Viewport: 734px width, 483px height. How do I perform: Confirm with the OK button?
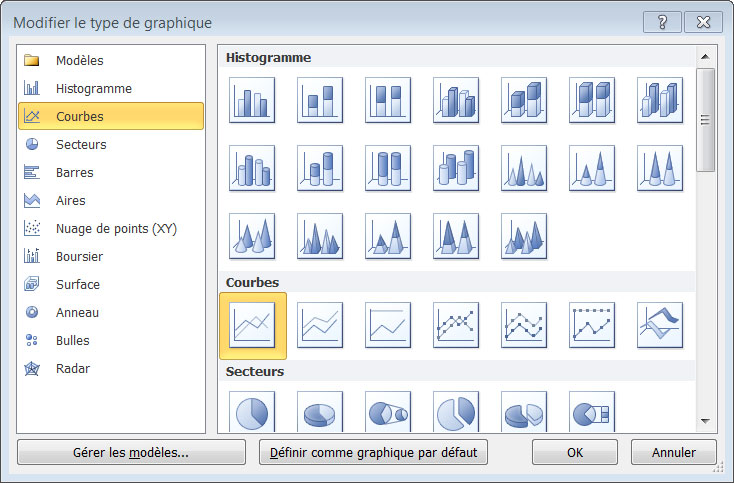575,452
